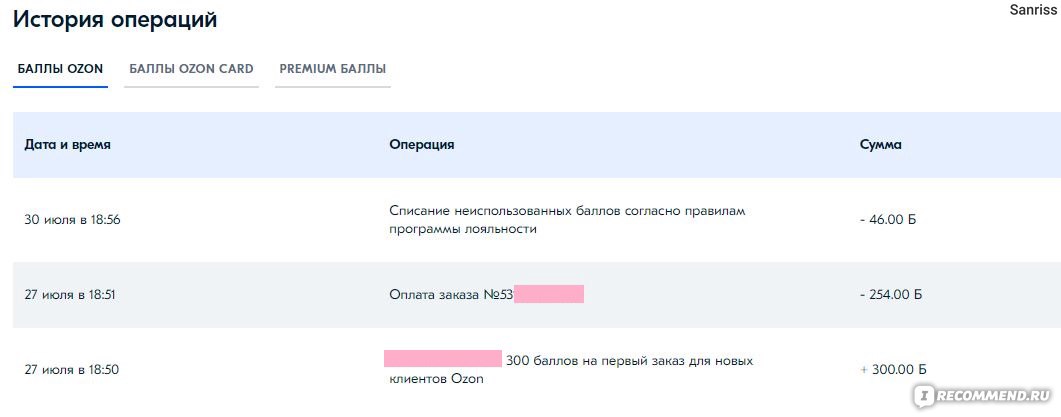Screen dimensions: 1061x417
Task: Click the Дата и время column header
Action: click(68, 145)
